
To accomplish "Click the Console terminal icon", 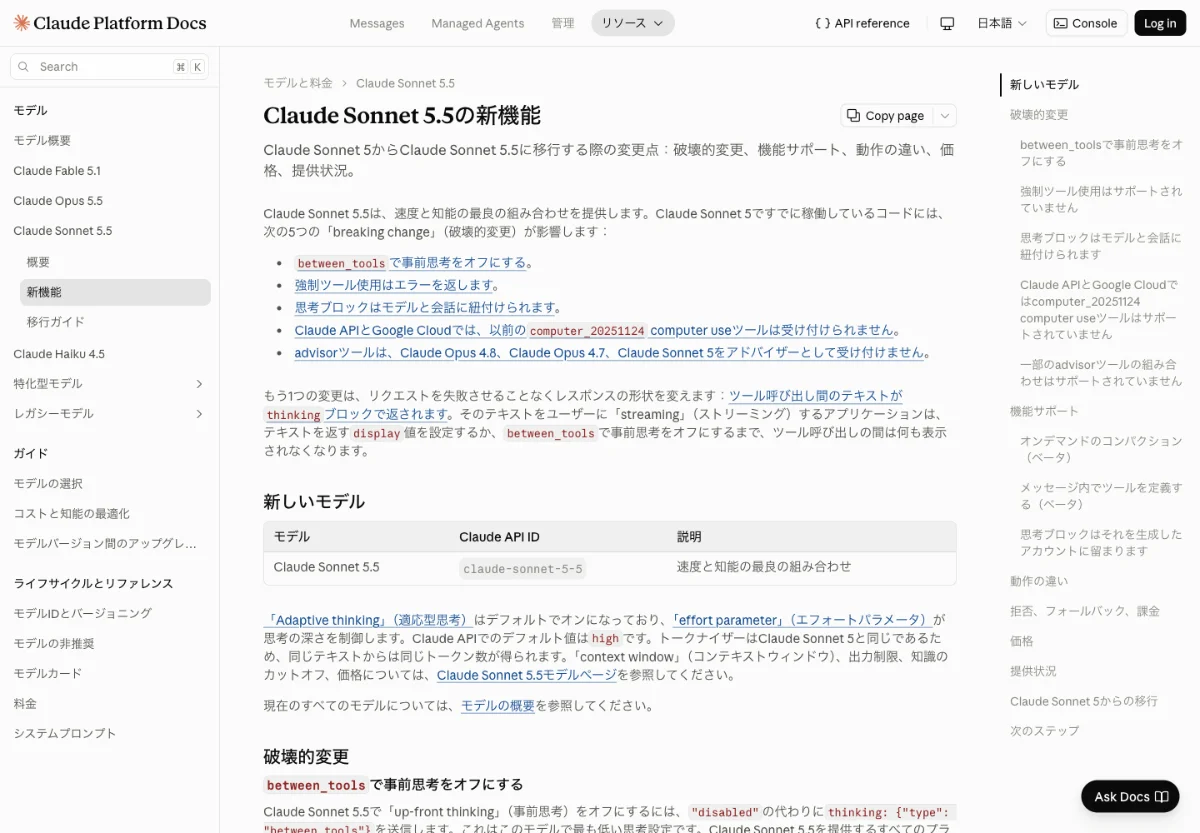I will (x=1061, y=23).
